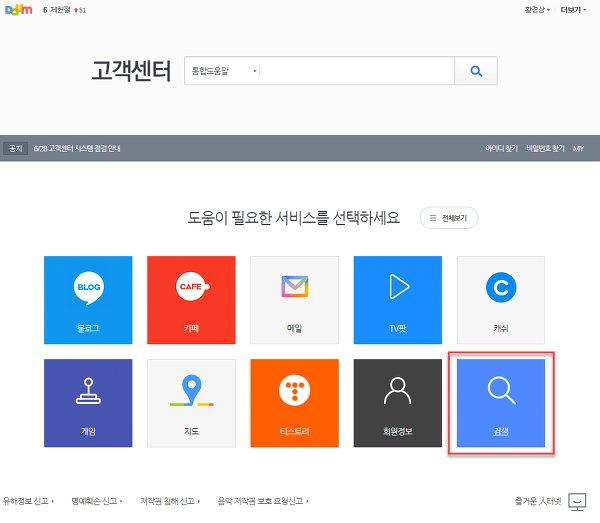Click inside the help search text field
The image size is (600, 523).
(x=357, y=71)
